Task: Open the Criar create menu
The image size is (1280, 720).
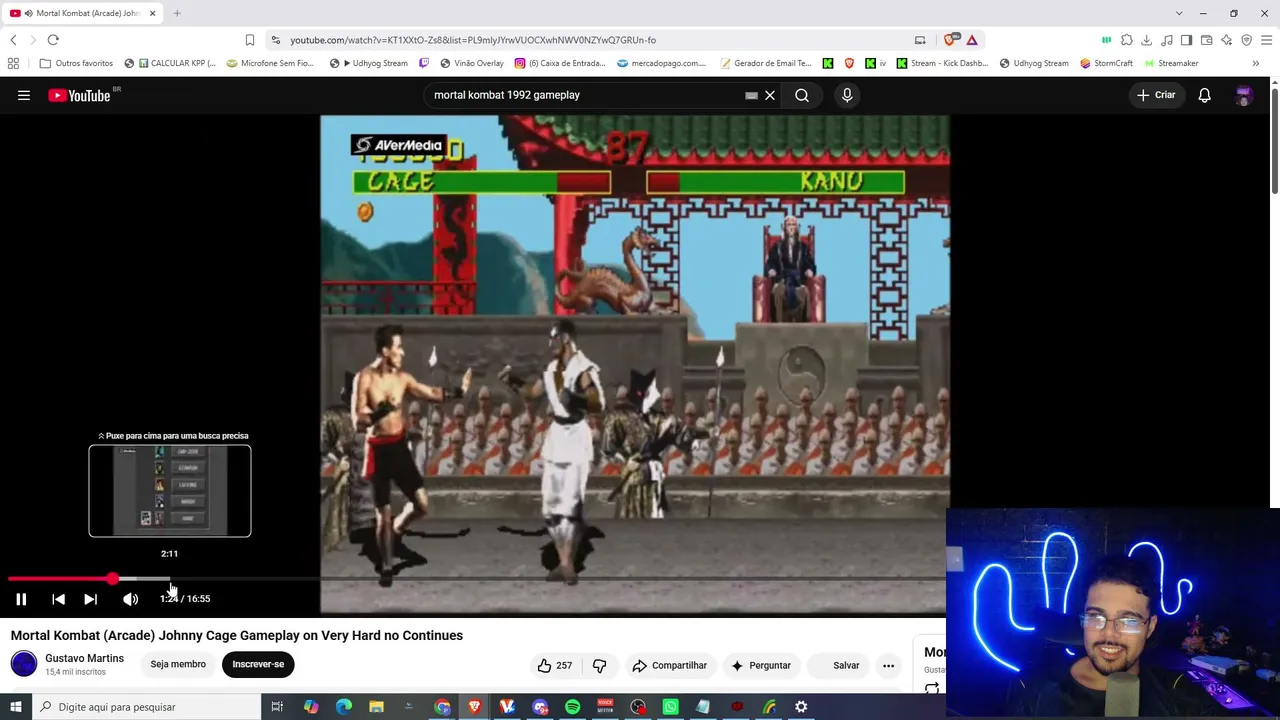Action: point(1156,95)
